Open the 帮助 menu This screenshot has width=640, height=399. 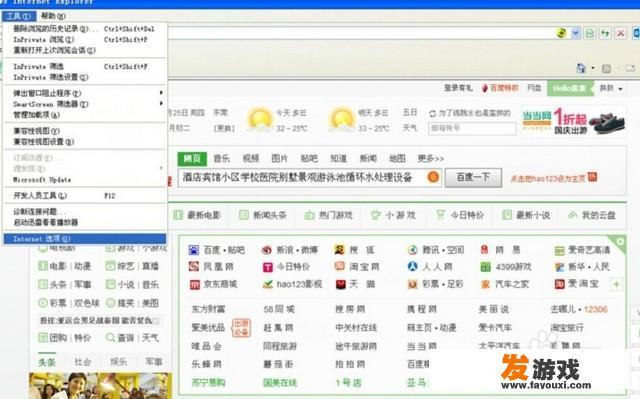pos(53,16)
